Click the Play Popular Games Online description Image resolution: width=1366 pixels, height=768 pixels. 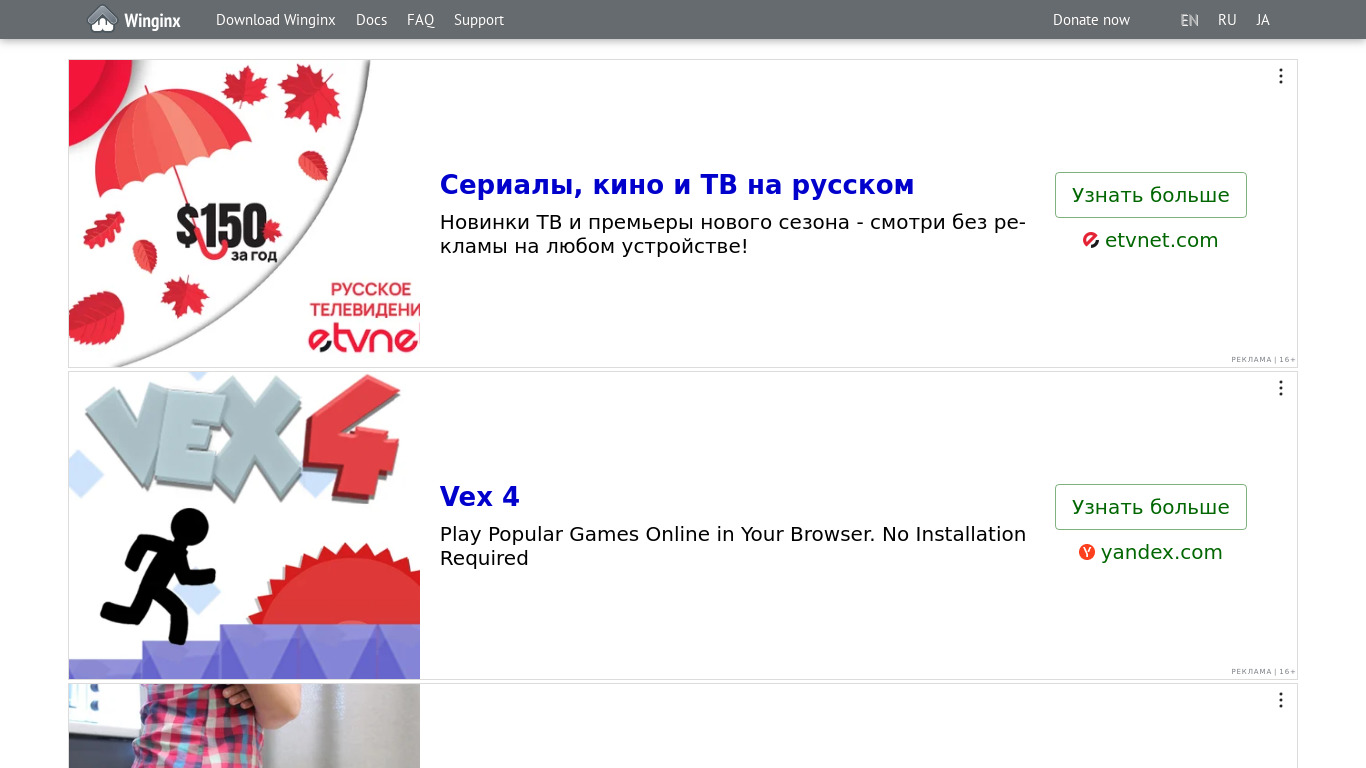pyautogui.click(x=733, y=546)
